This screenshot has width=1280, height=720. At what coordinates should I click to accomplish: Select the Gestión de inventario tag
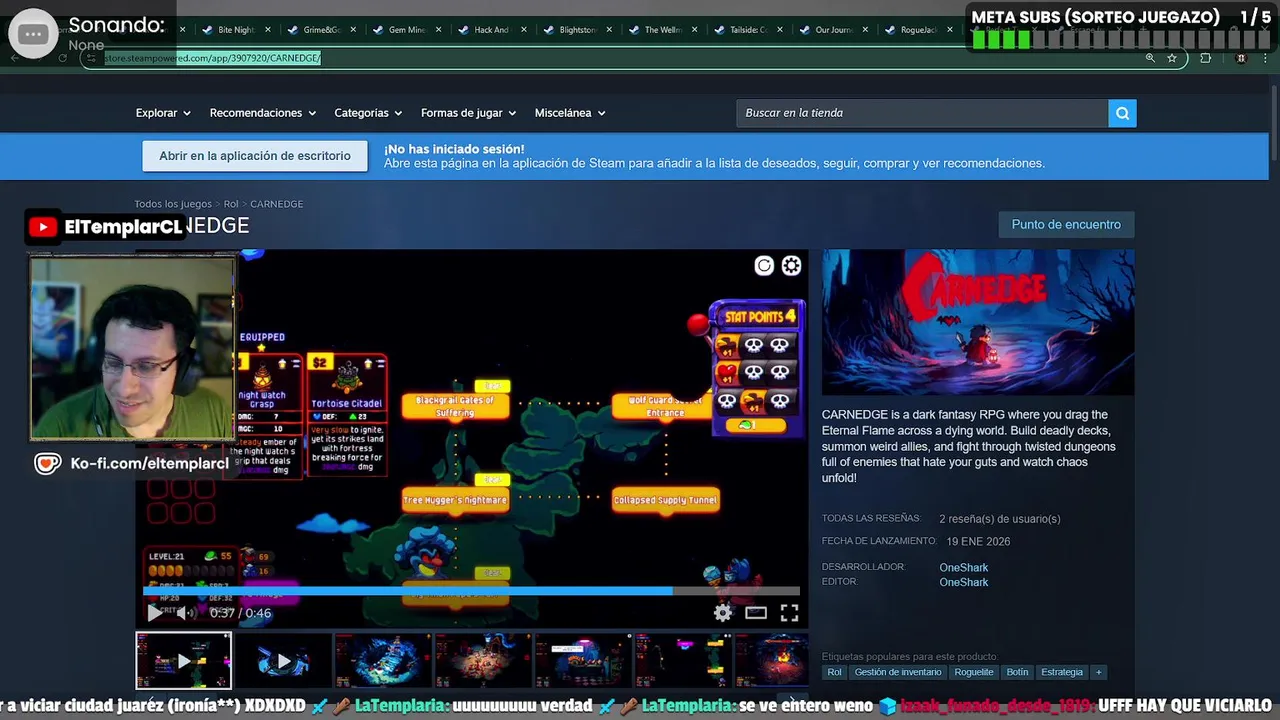pyautogui.click(x=897, y=672)
